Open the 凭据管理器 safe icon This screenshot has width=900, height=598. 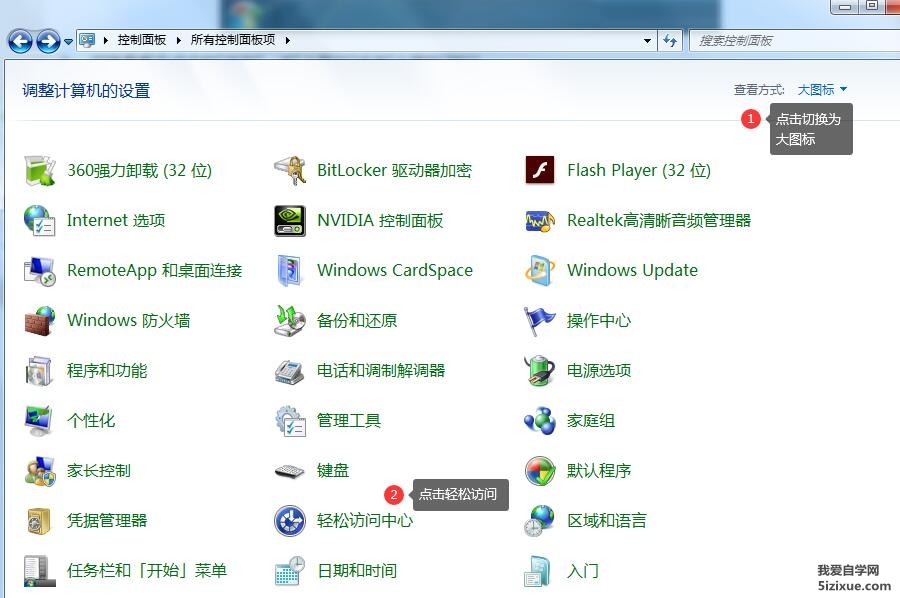tap(40, 521)
